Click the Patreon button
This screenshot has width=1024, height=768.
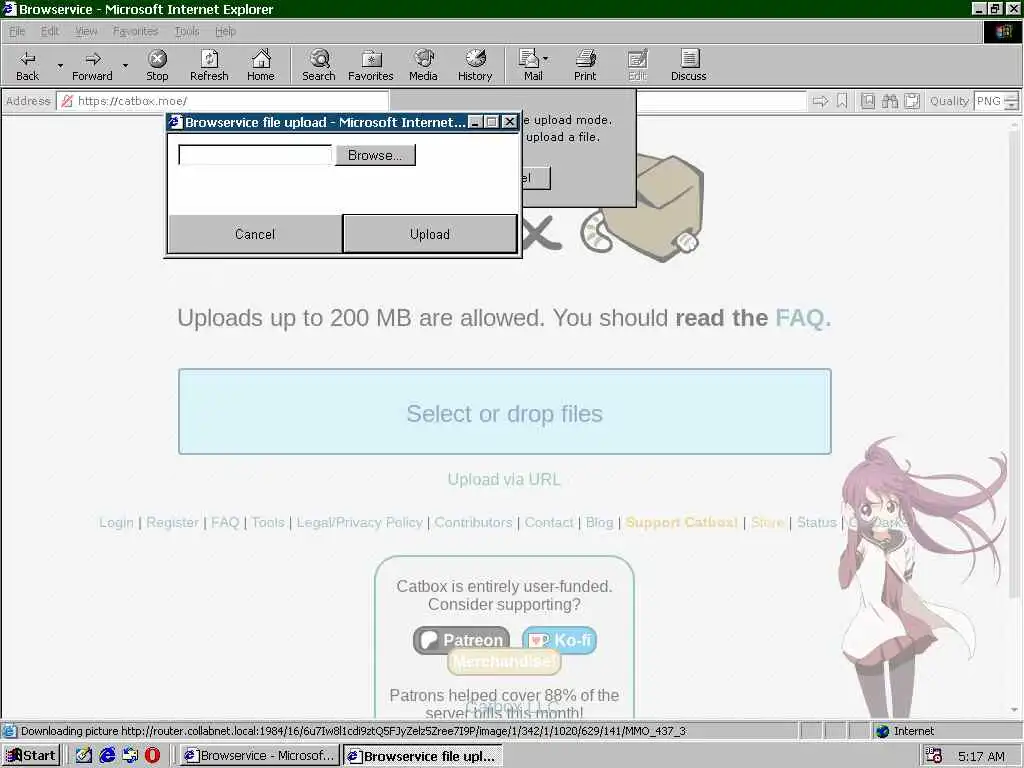point(461,640)
